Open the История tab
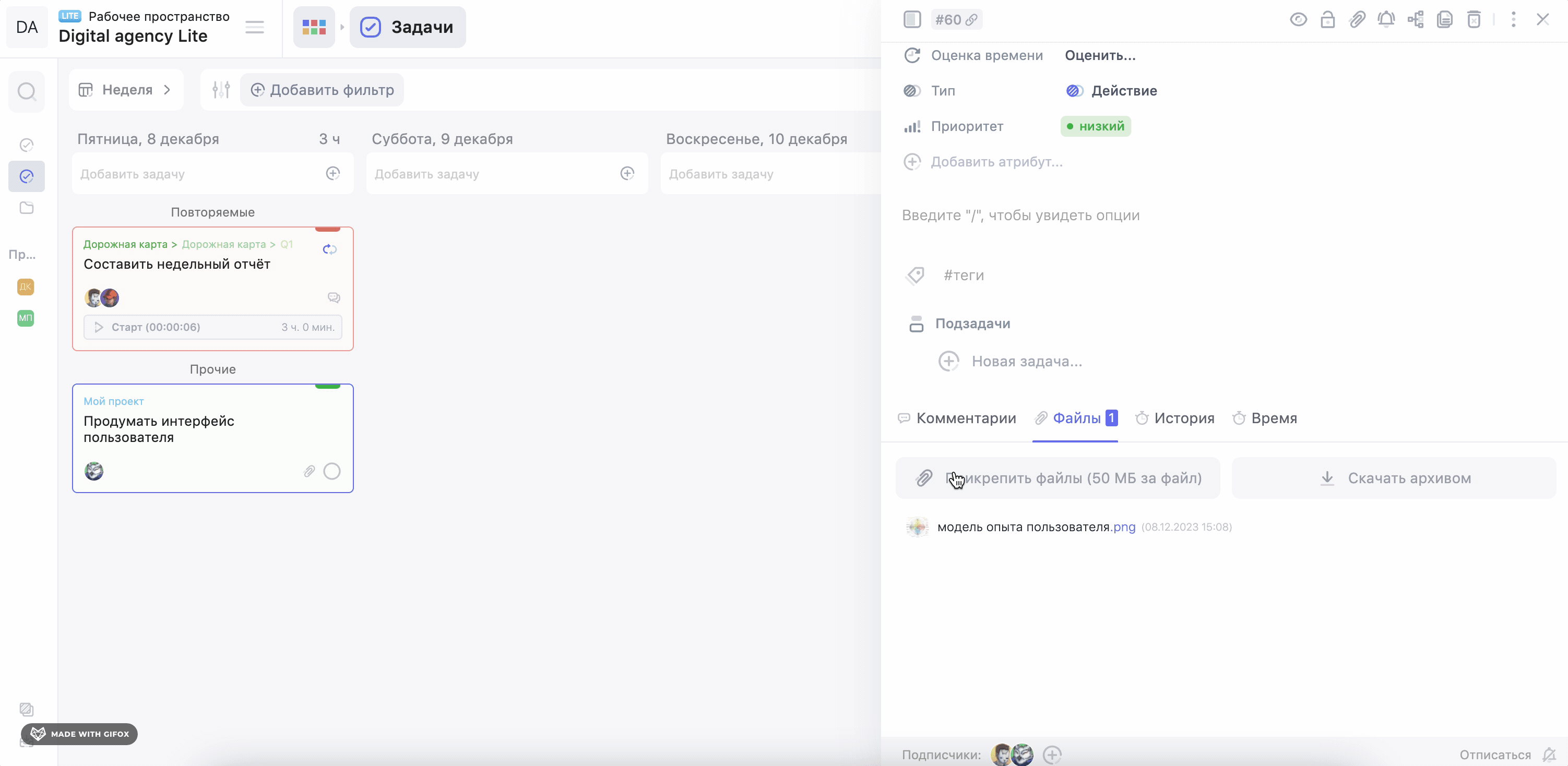The image size is (1568, 766). 1175,418
